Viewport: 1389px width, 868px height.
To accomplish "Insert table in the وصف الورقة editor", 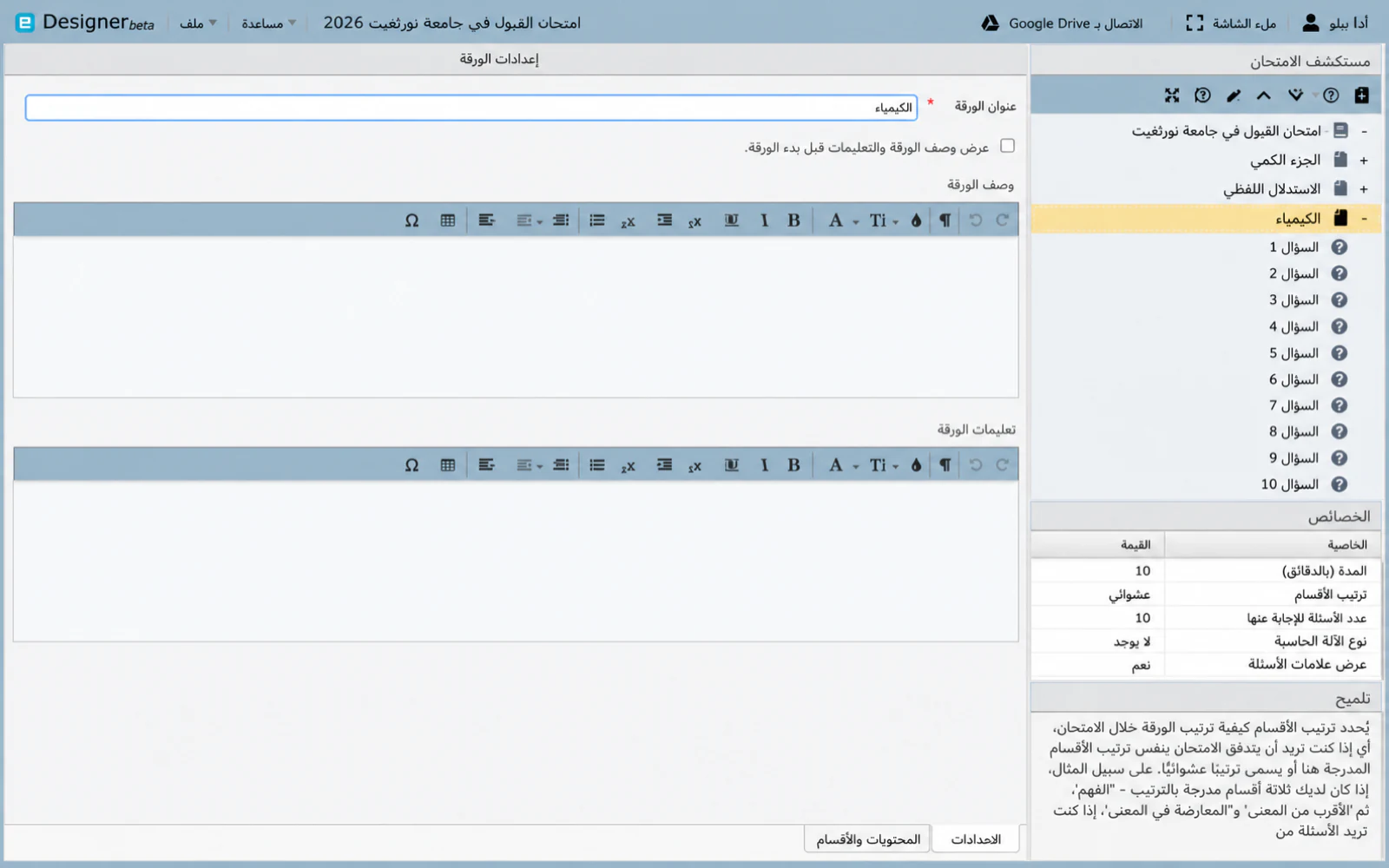I will coord(447,220).
